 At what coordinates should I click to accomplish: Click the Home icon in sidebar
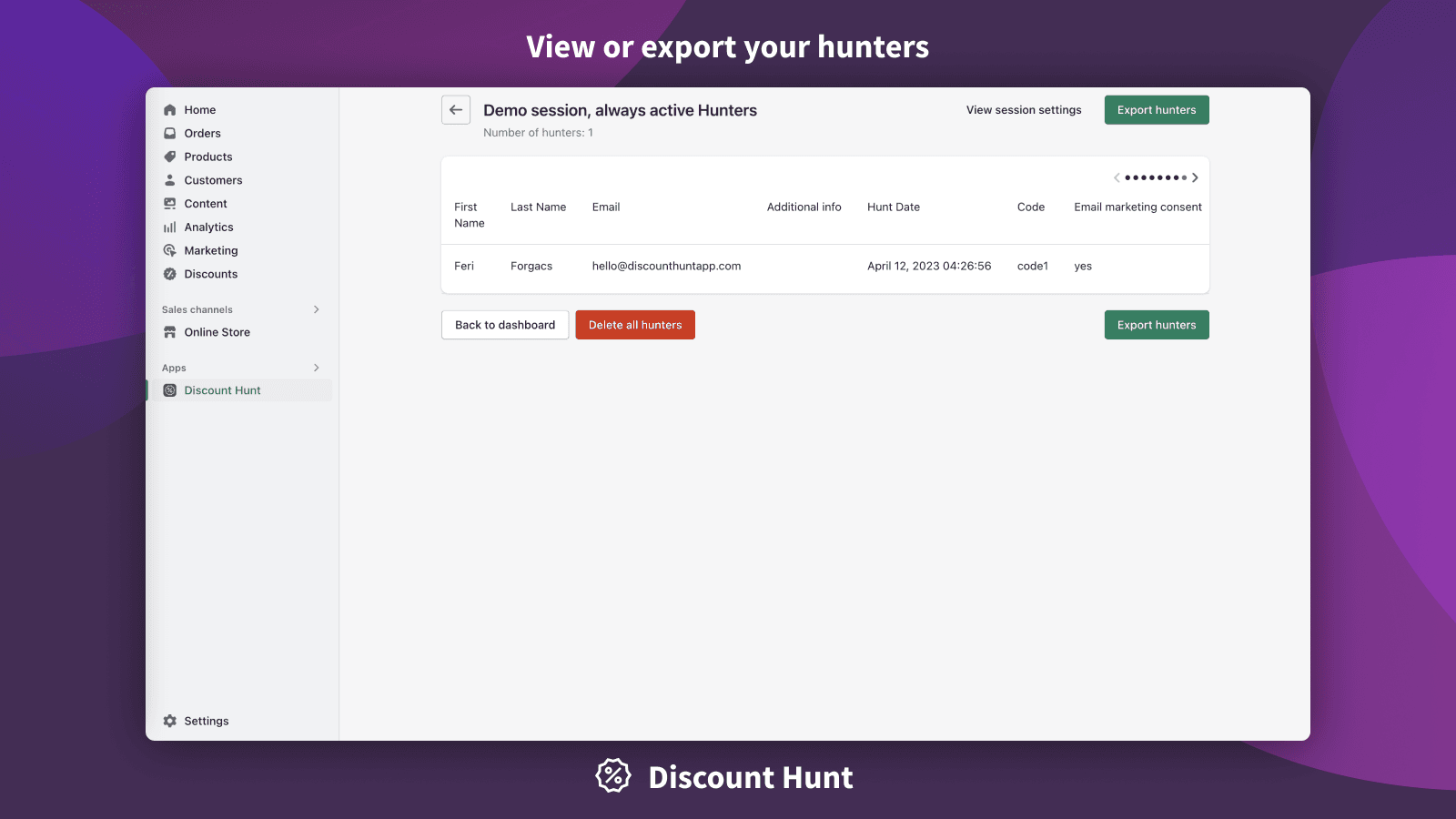169,110
